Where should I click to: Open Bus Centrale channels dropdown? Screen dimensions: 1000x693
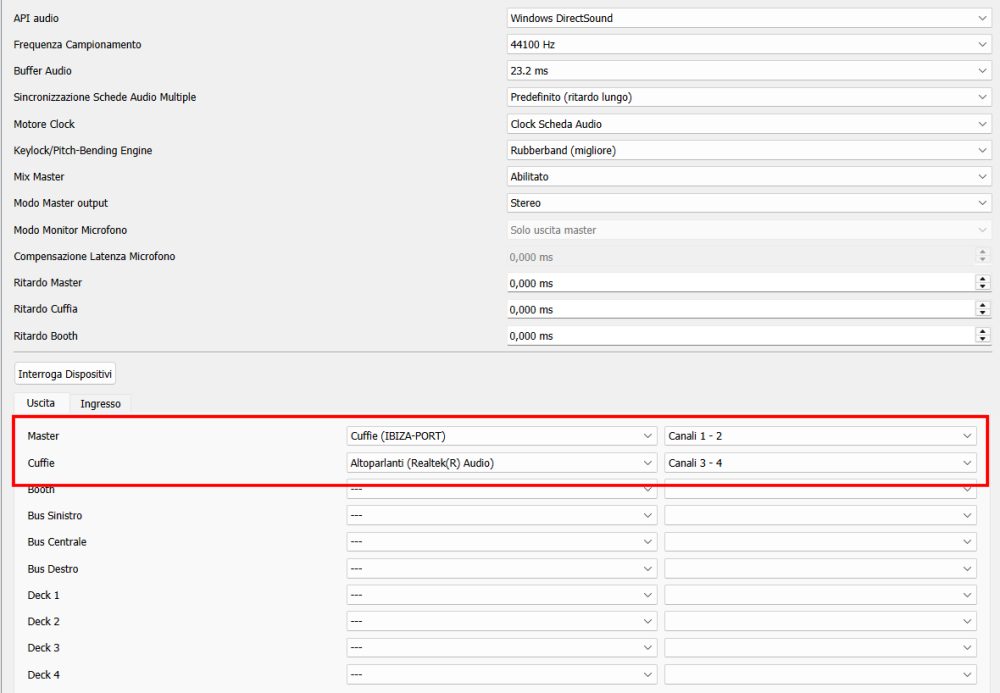820,542
